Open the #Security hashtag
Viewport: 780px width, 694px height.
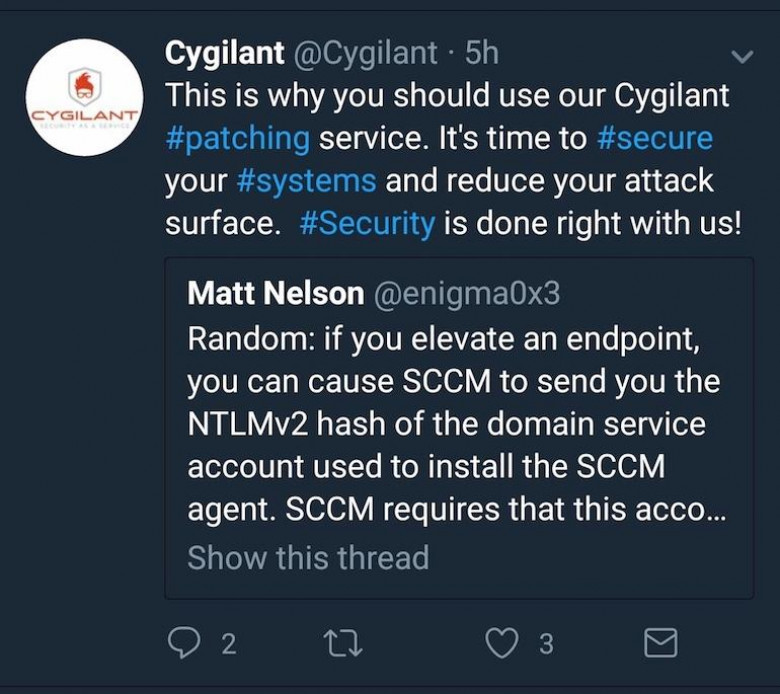(368, 224)
